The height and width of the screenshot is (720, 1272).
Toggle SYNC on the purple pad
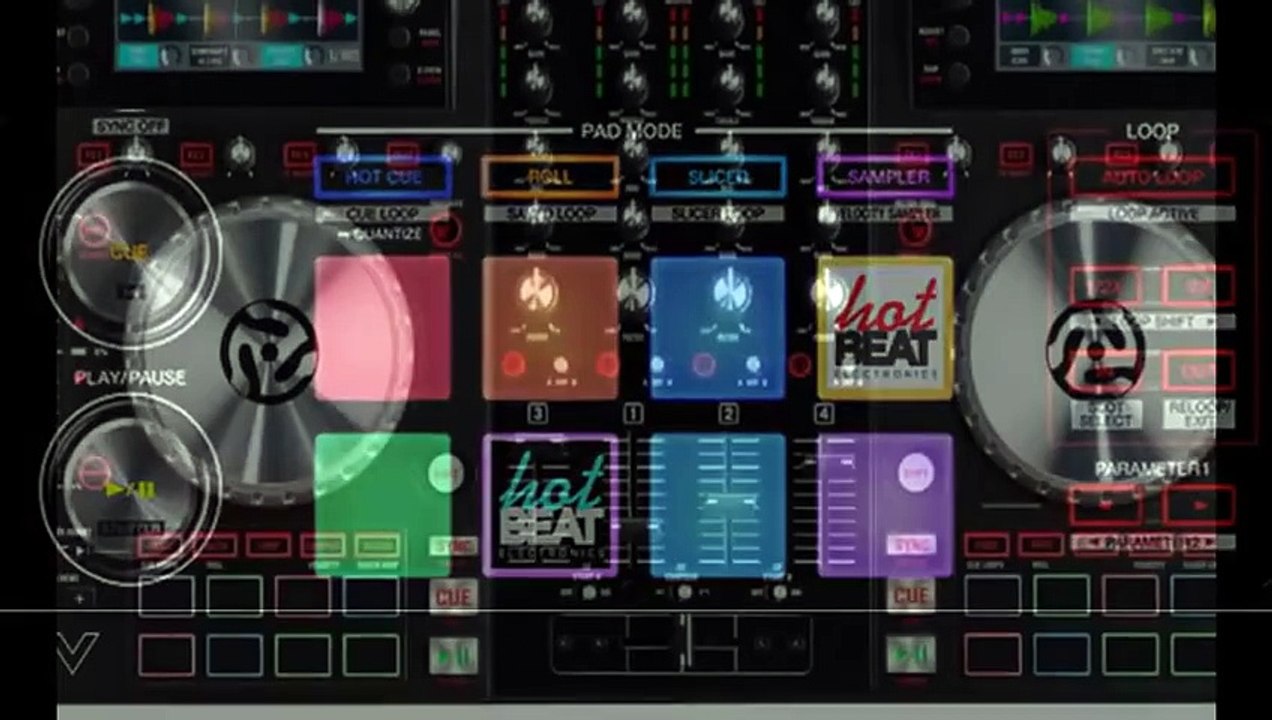[911, 545]
